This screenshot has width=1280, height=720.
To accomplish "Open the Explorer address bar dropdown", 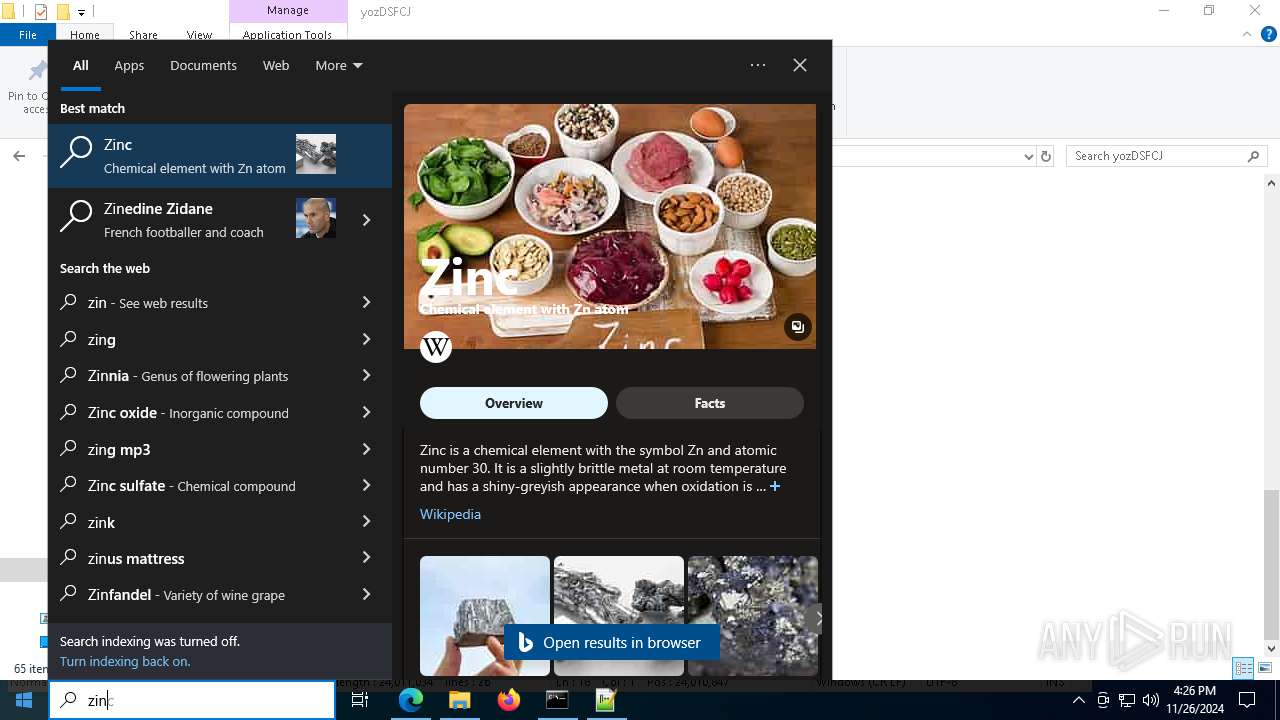I will [x=1028, y=156].
